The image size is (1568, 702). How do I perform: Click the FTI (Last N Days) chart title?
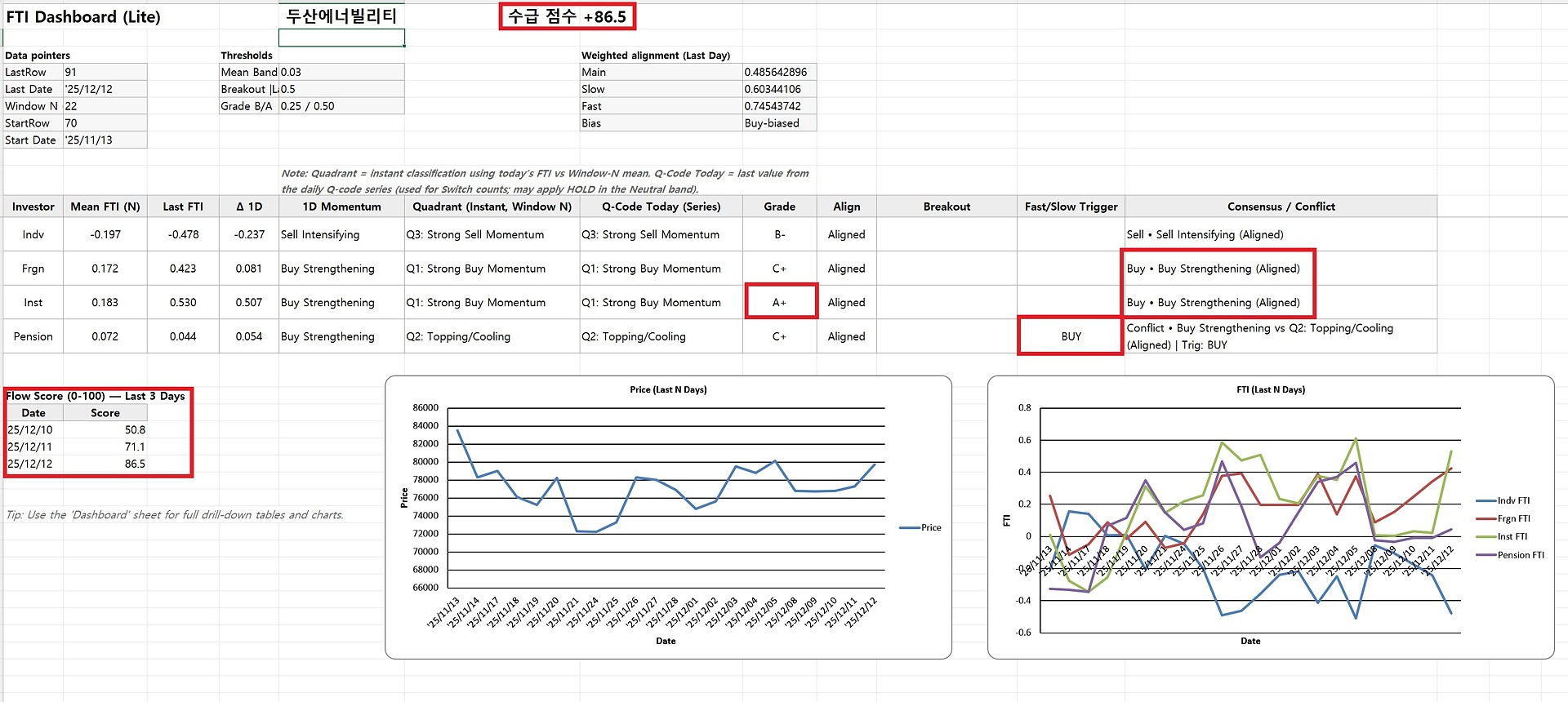tap(1270, 389)
